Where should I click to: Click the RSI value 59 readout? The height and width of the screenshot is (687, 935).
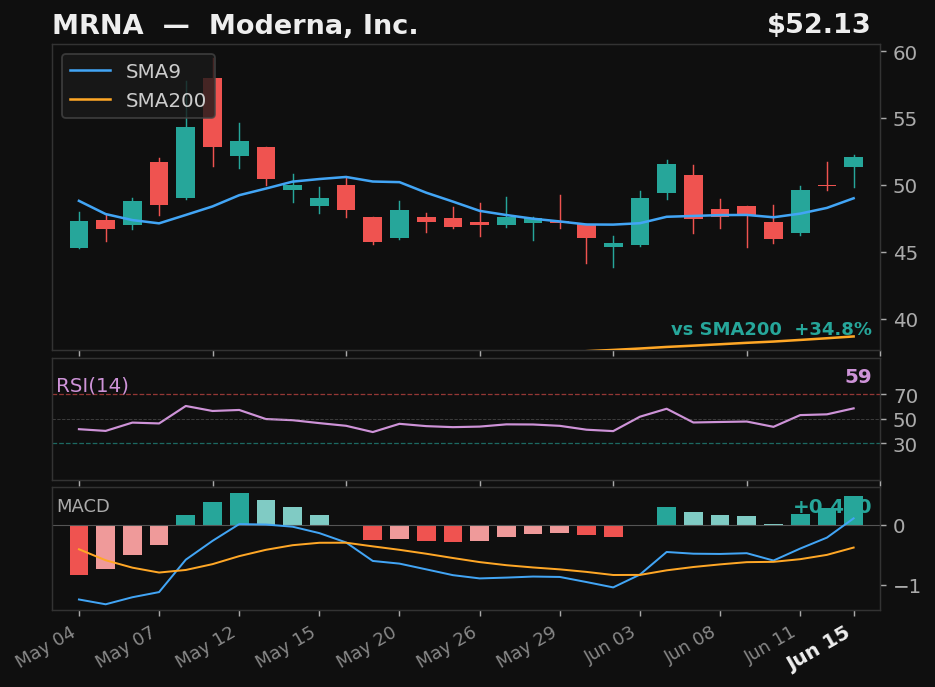858,376
